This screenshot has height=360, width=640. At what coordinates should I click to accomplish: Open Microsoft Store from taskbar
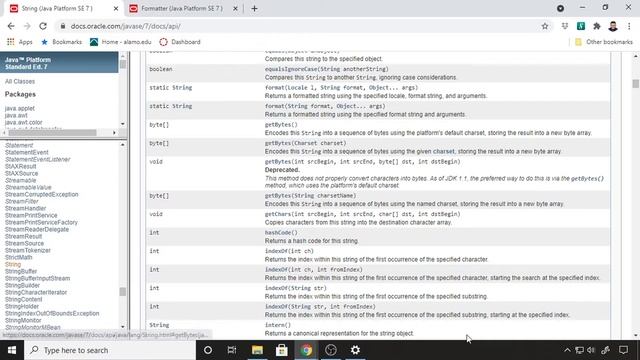[x=282, y=350]
